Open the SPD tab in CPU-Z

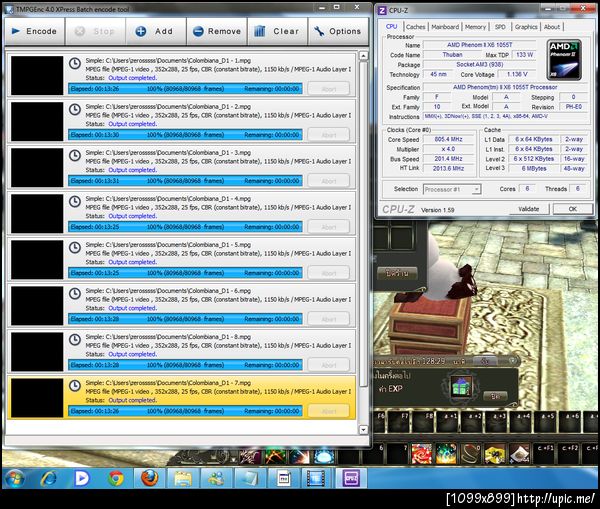click(500, 27)
